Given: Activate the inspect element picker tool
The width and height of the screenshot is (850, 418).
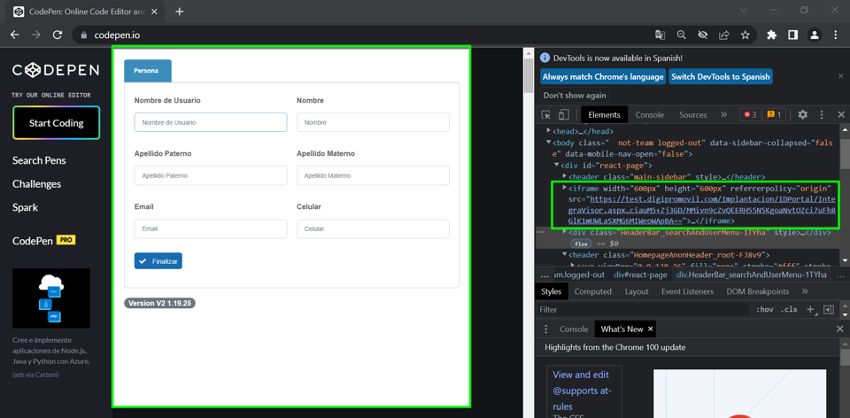Looking at the screenshot, I should (546, 115).
